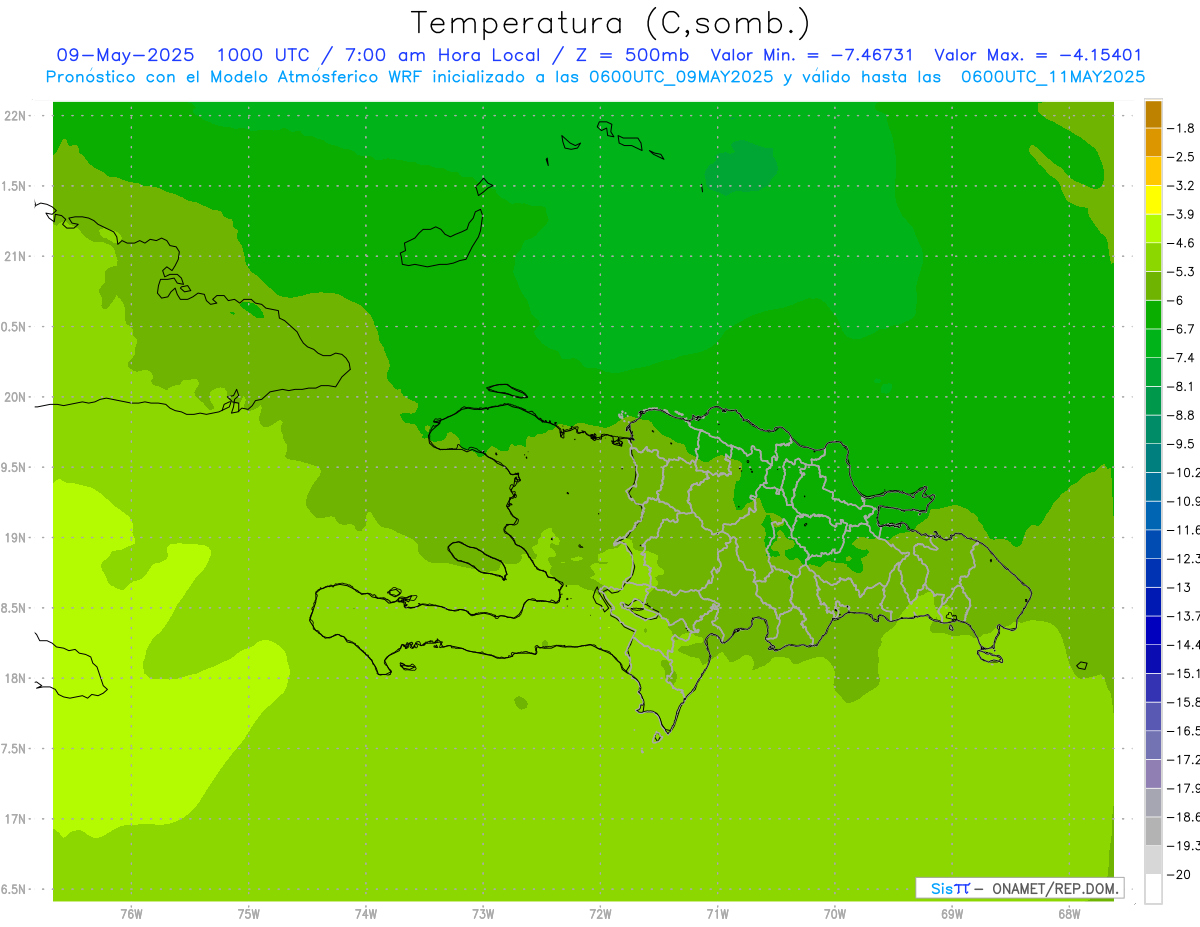The height and width of the screenshot is (927, 1200).
Task: Select the -8.8 legend value
Action: [x=1182, y=415]
